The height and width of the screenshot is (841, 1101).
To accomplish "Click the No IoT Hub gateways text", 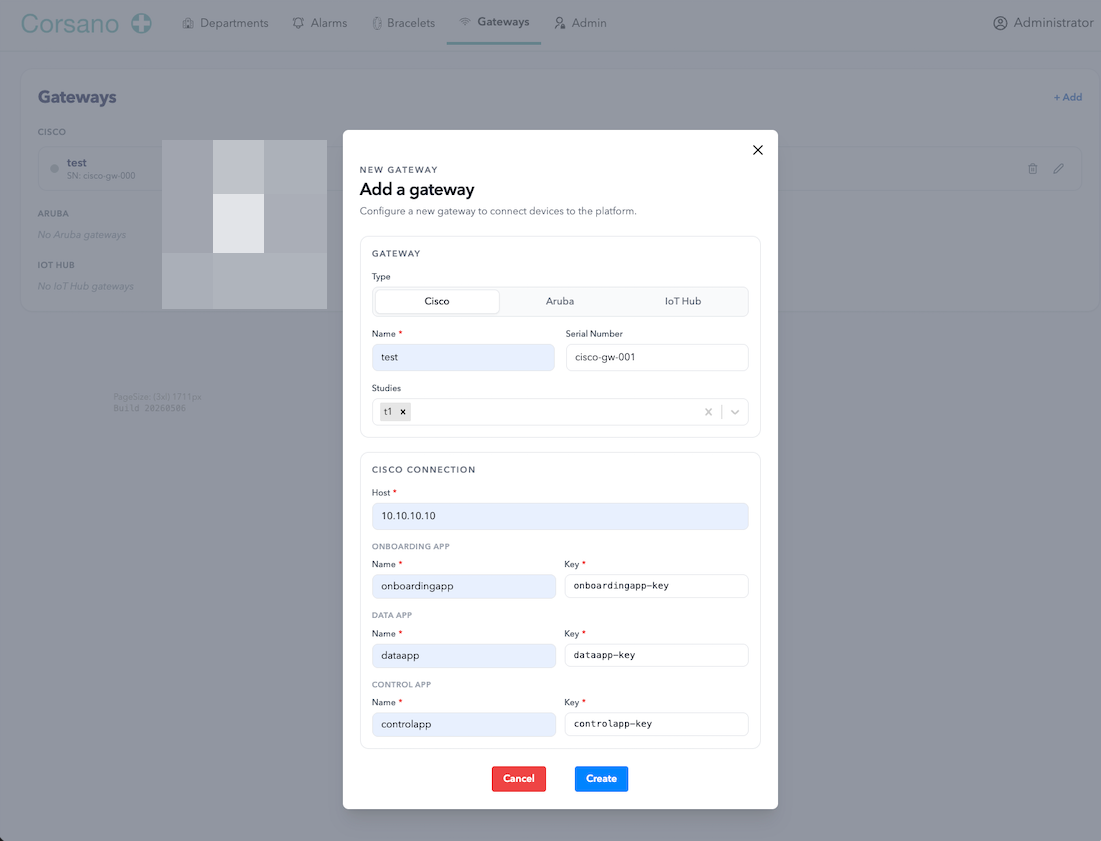I will [86, 286].
